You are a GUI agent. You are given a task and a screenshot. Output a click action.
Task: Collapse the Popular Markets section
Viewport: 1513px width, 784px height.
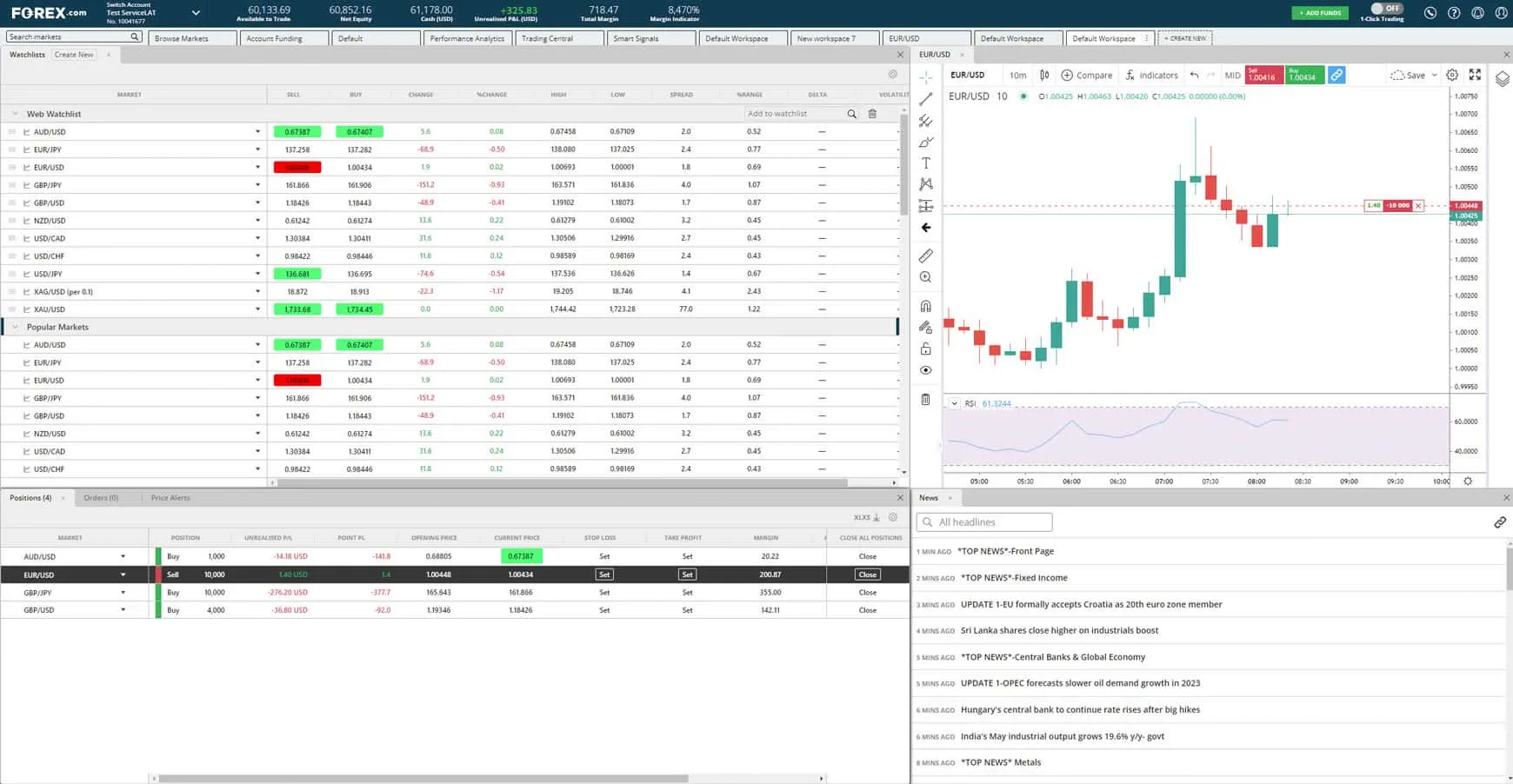click(x=15, y=326)
